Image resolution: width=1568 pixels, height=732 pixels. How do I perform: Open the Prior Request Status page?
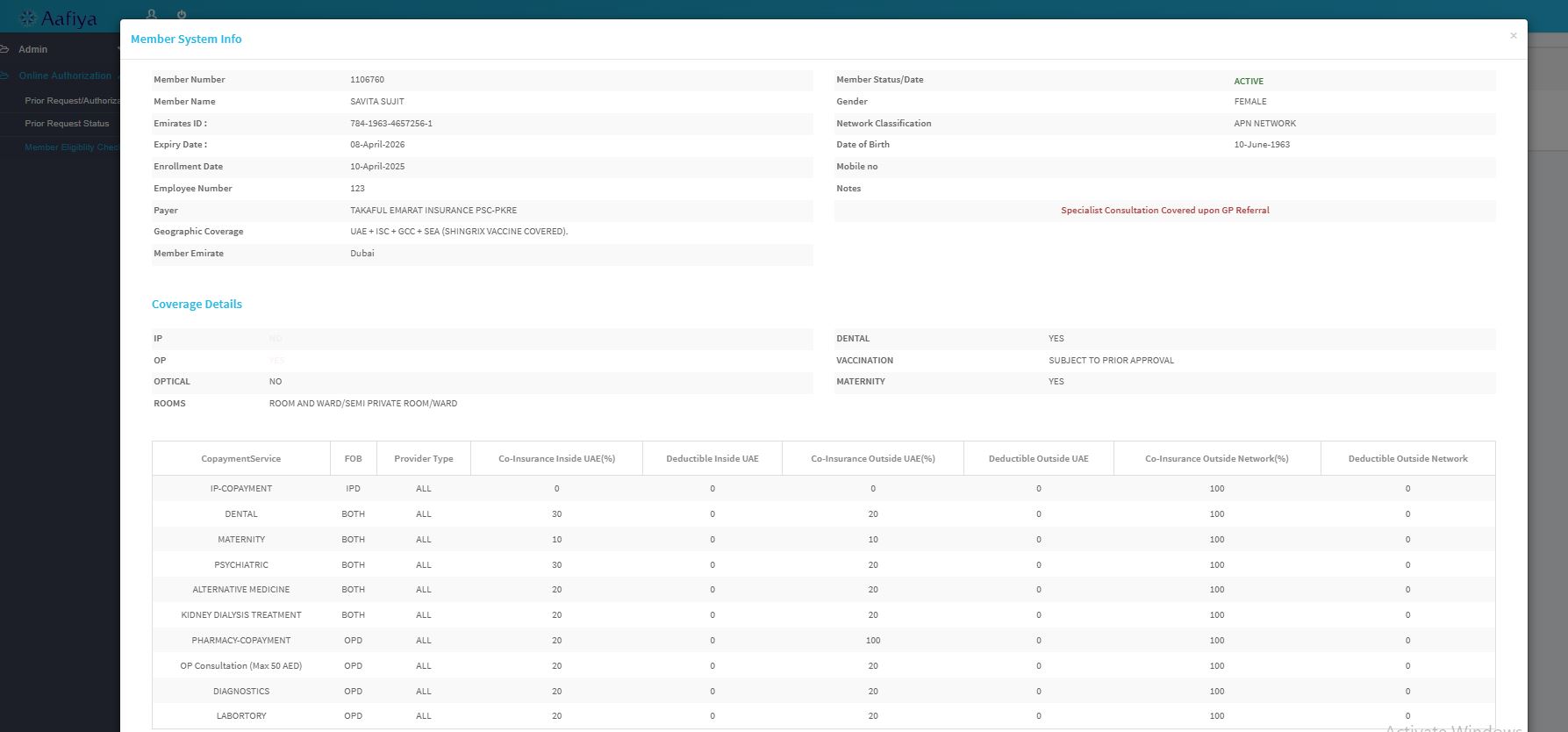[67, 124]
